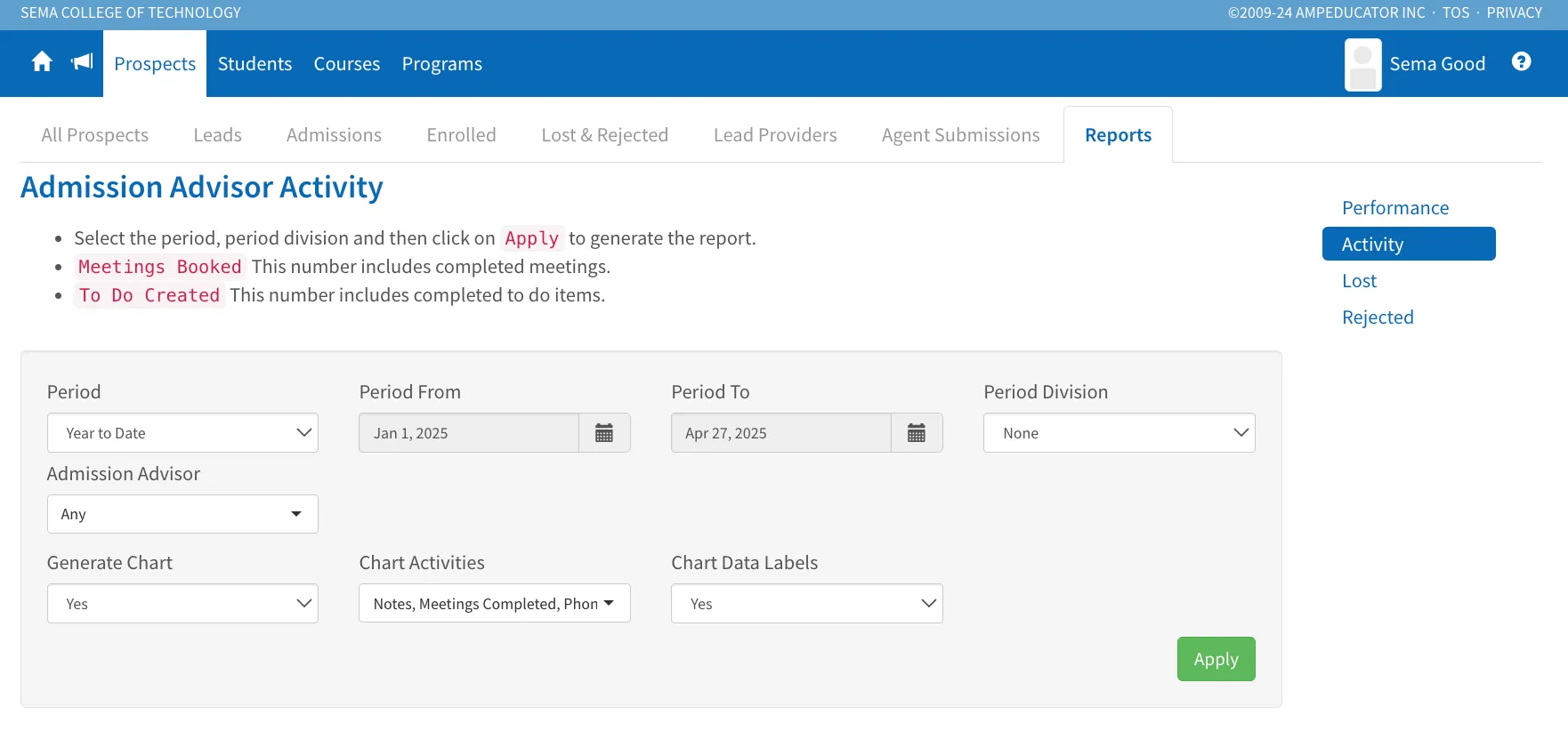Switch to the Lead Providers tab
The image size is (1568, 731).
point(775,135)
